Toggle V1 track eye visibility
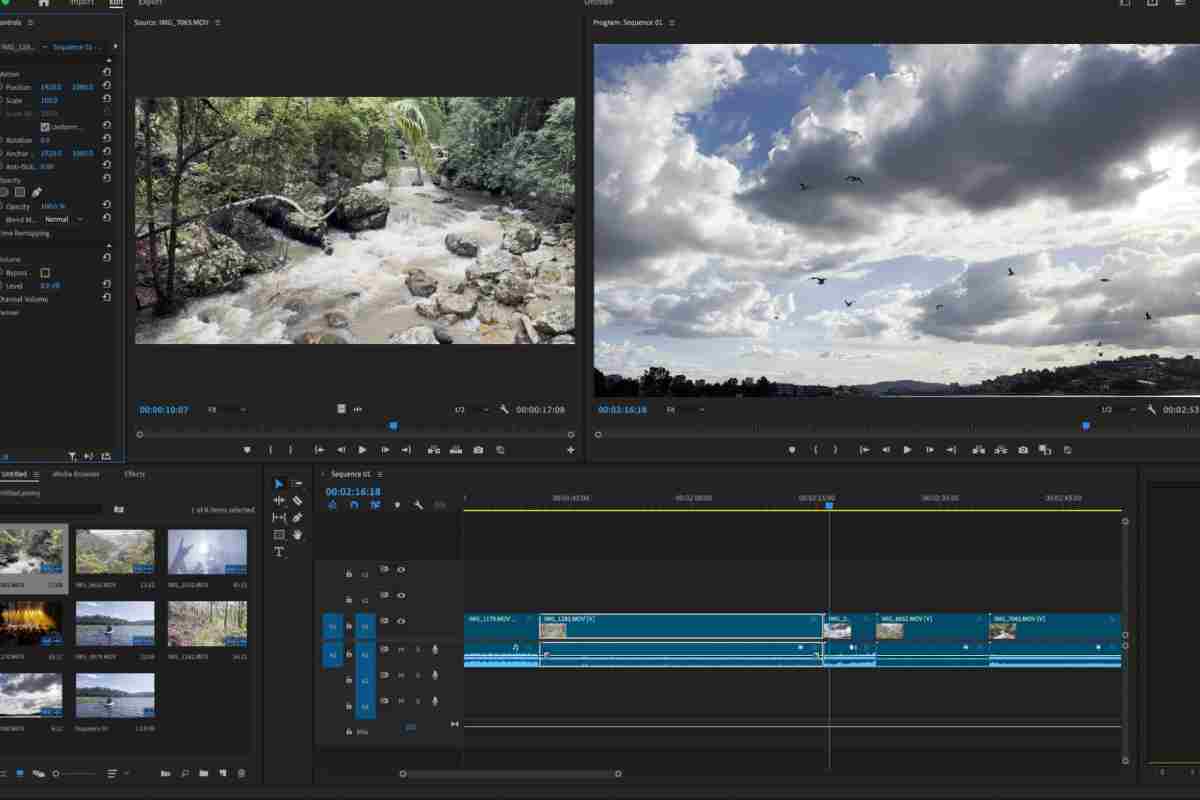Screen dimensions: 1200x800 tap(401, 621)
